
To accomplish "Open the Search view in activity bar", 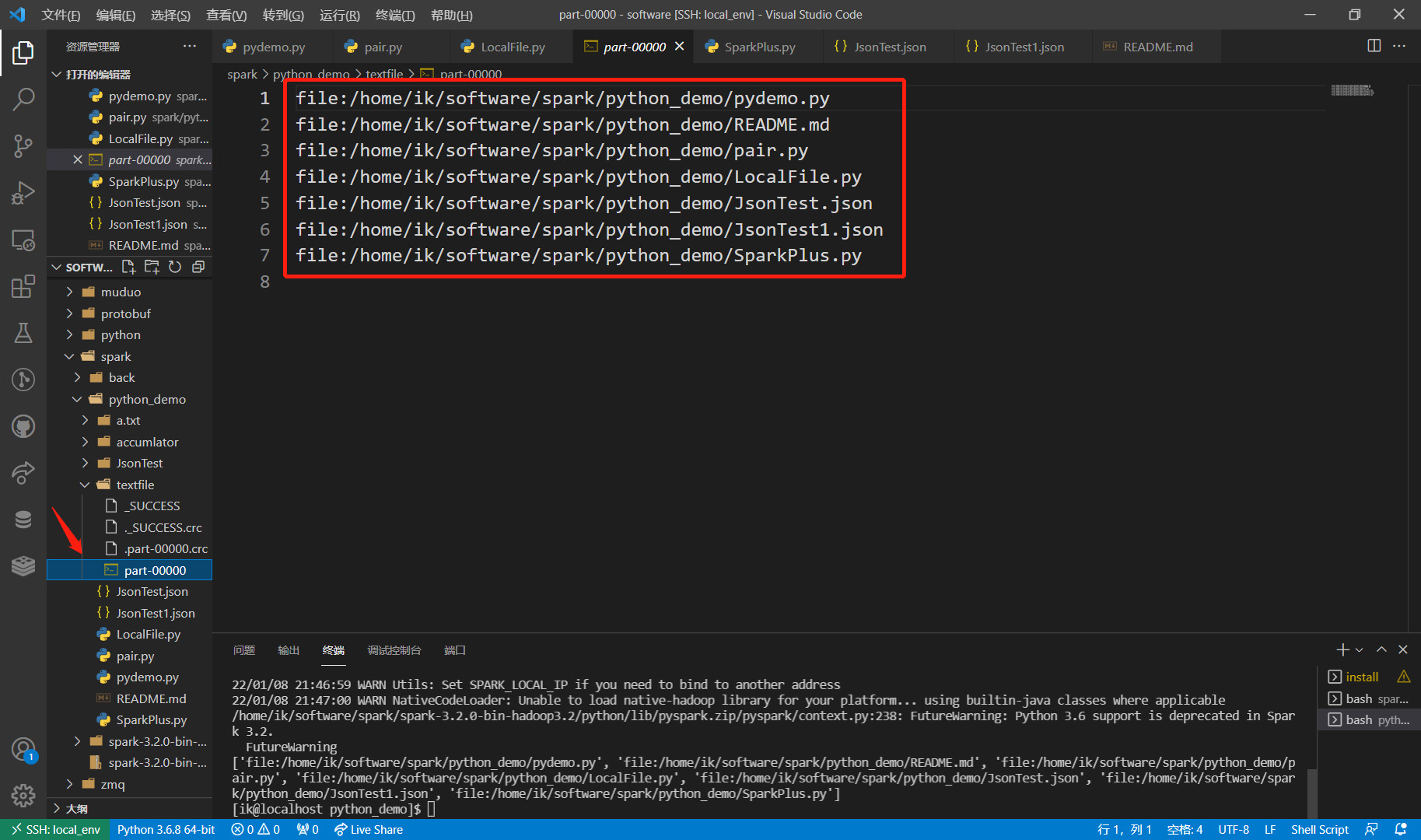I will pyautogui.click(x=23, y=99).
